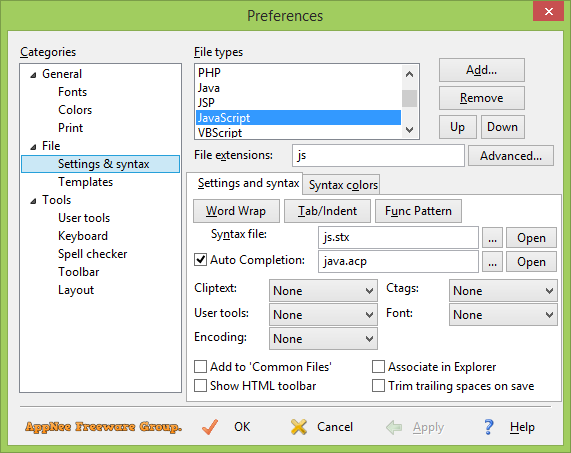This screenshot has height=453, width=571.
Task: Click the orange checkmark OK icon
Action: tap(210, 427)
